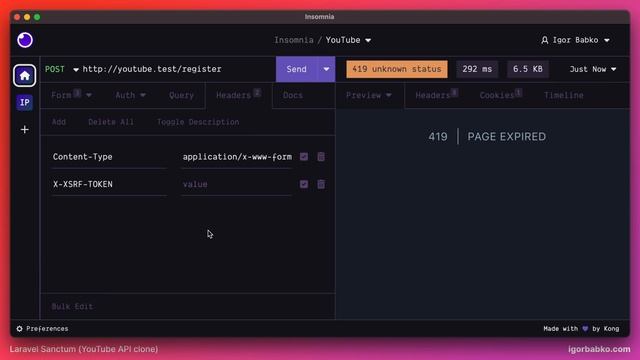Disable the Content-Type header checkbox
The image size is (640, 360).
coord(304,157)
